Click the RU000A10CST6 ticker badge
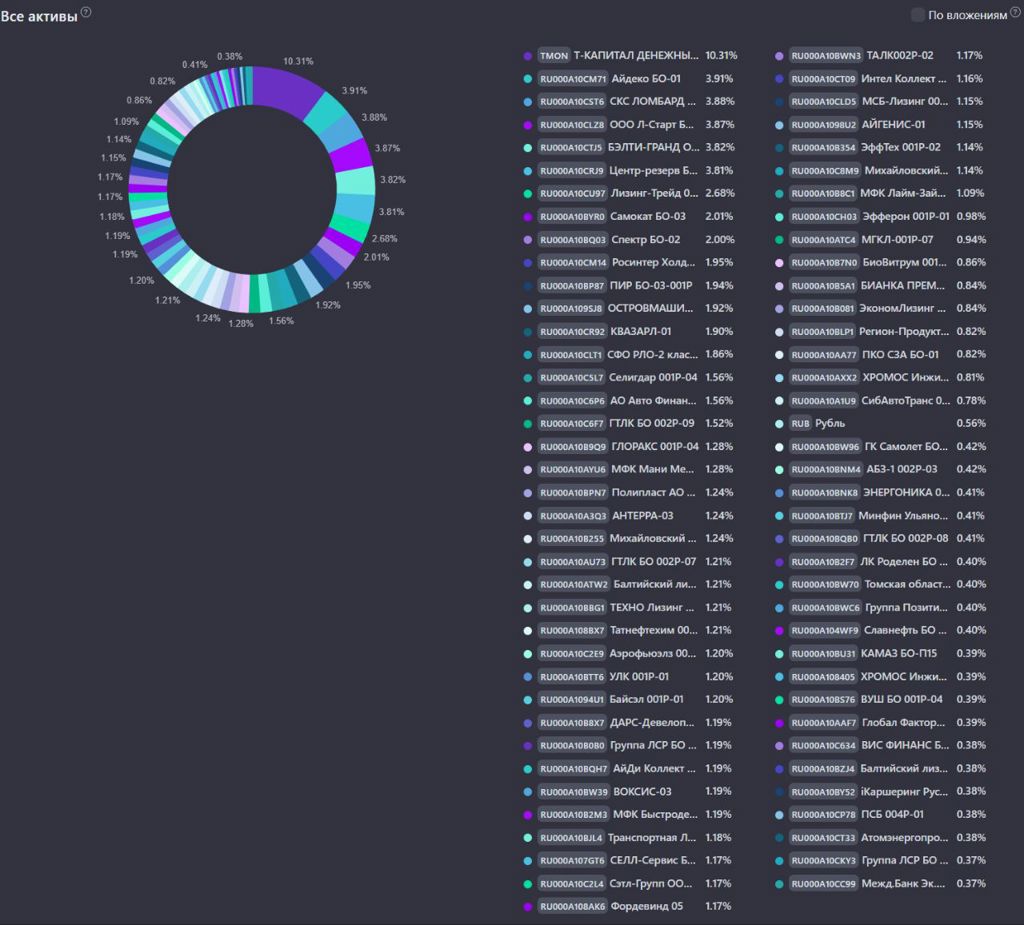Viewport: 1024px width, 925px height. click(572, 102)
